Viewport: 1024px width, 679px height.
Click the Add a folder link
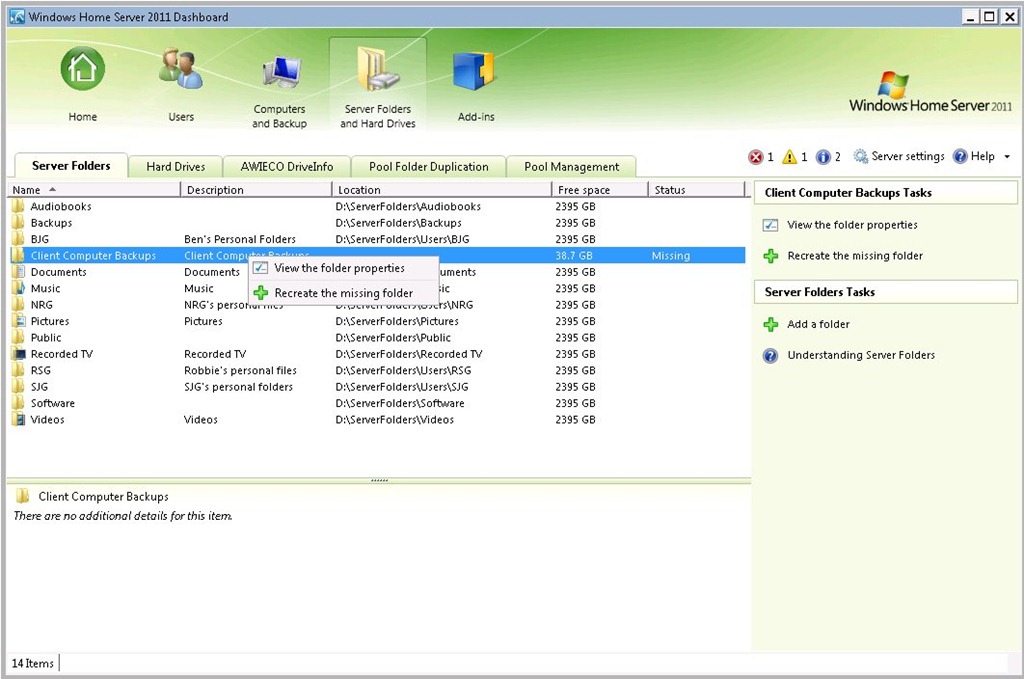point(818,324)
